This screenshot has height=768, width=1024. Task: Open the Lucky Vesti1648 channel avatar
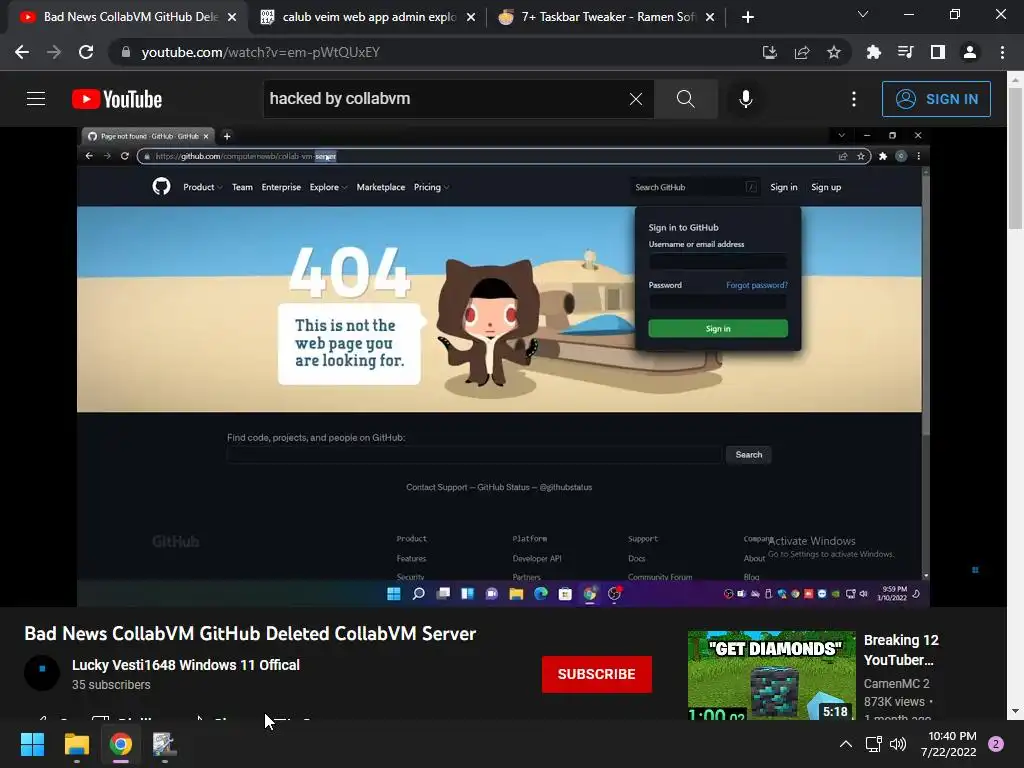pos(42,672)
